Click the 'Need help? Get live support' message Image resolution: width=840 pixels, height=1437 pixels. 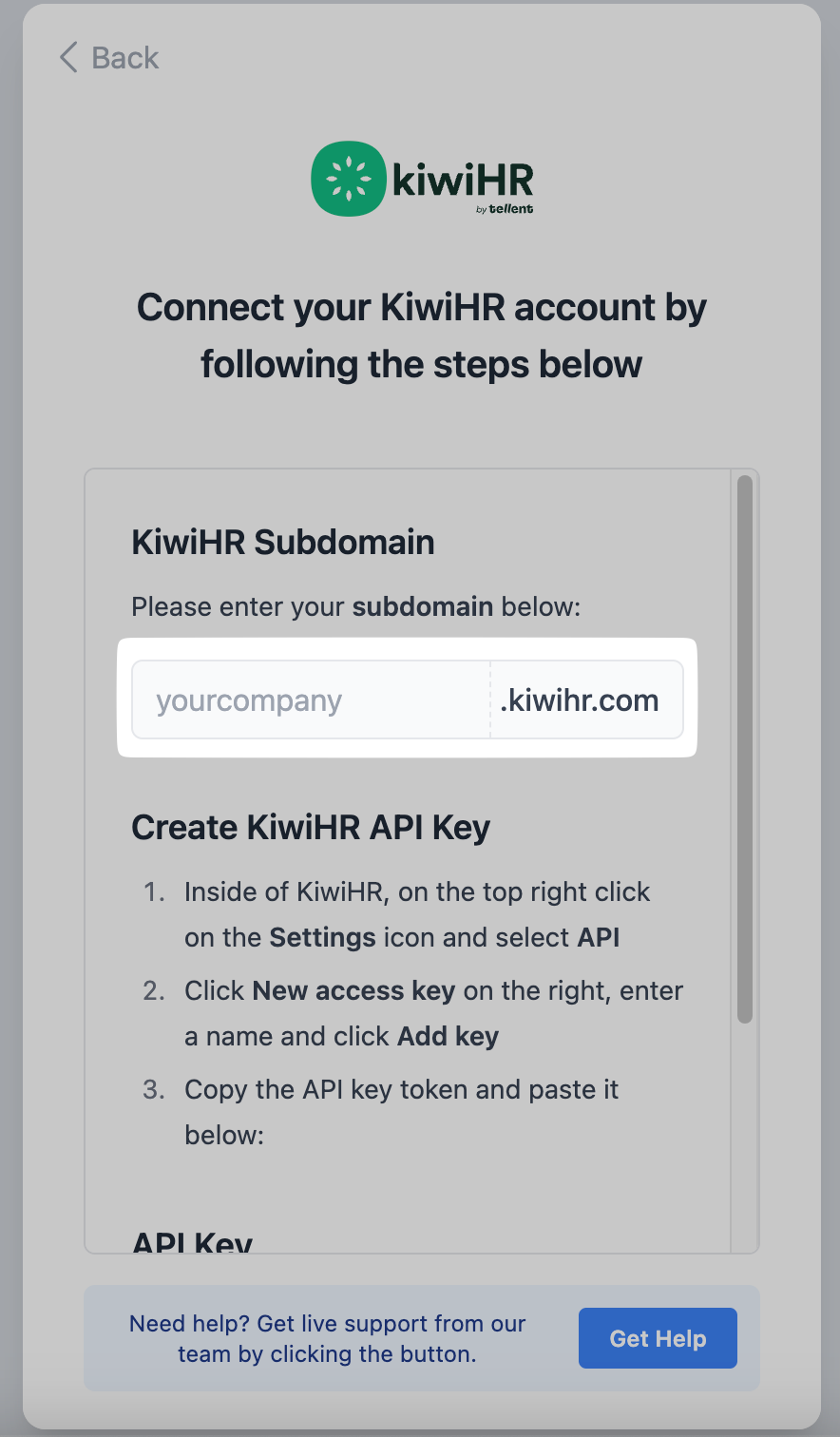click(327, 1338)
